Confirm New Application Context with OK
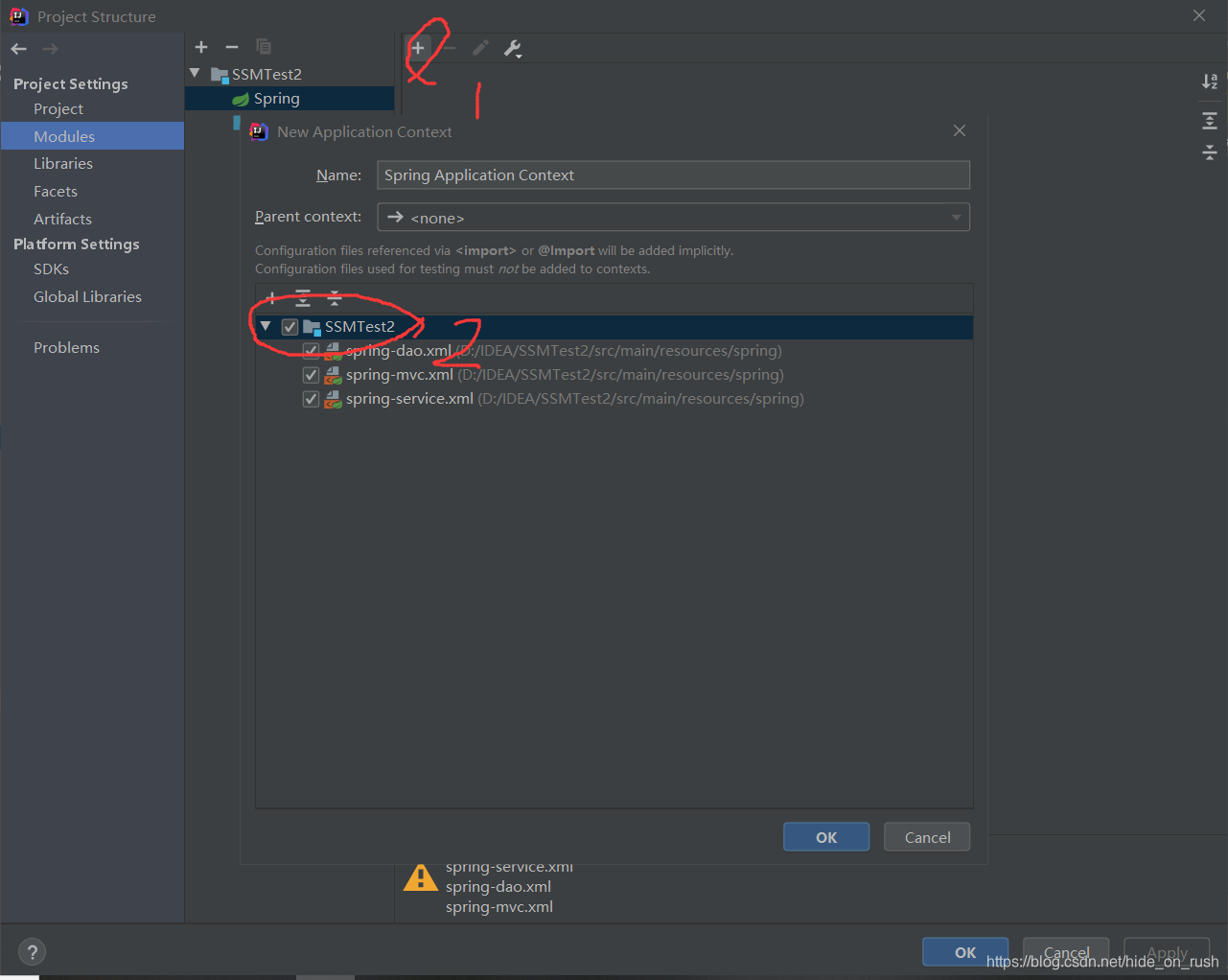 (826, 837)
